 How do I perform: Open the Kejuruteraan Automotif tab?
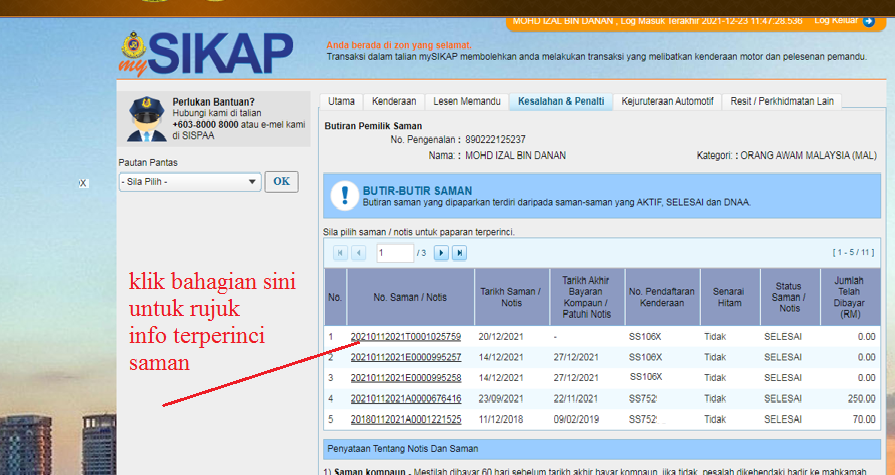667,102
